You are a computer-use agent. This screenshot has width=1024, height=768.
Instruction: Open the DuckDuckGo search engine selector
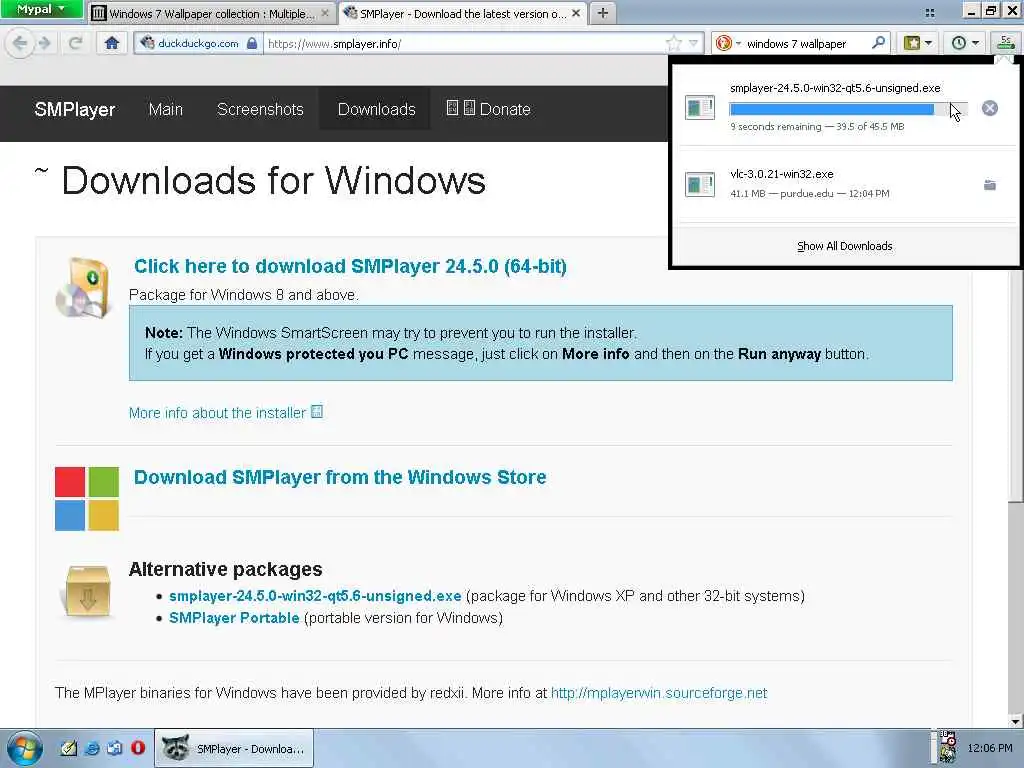pyautogui.click(x=728, y=44)
